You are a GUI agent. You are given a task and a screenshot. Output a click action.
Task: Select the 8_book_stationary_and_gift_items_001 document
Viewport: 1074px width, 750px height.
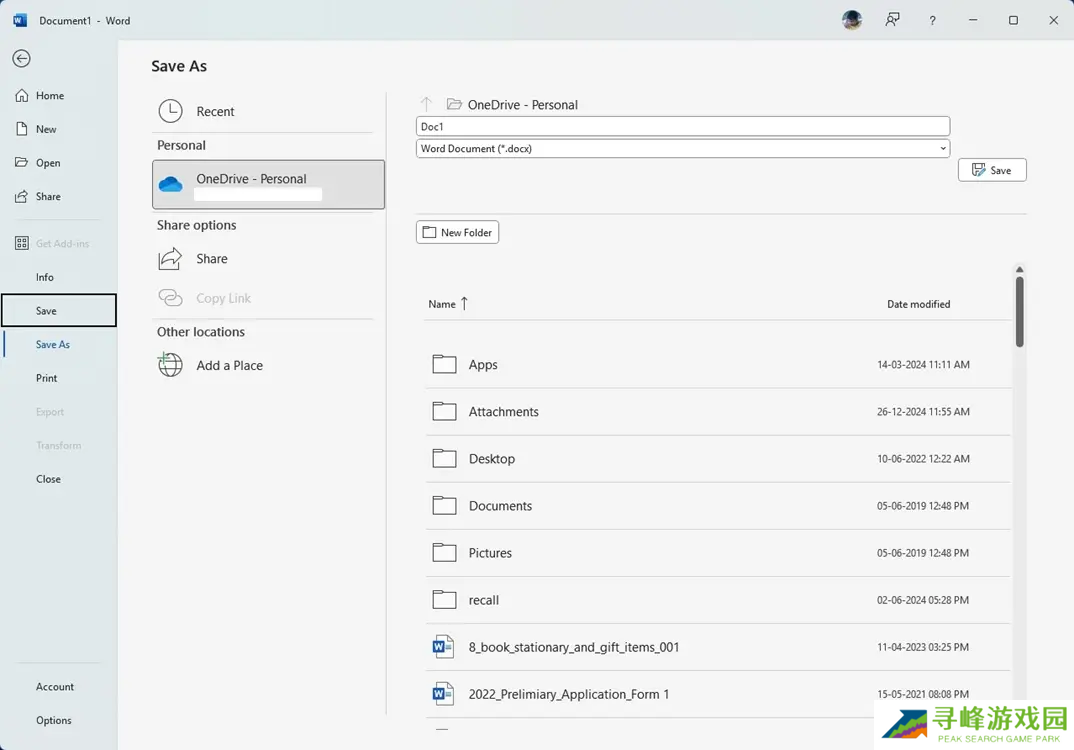click(x=573, y=647)
